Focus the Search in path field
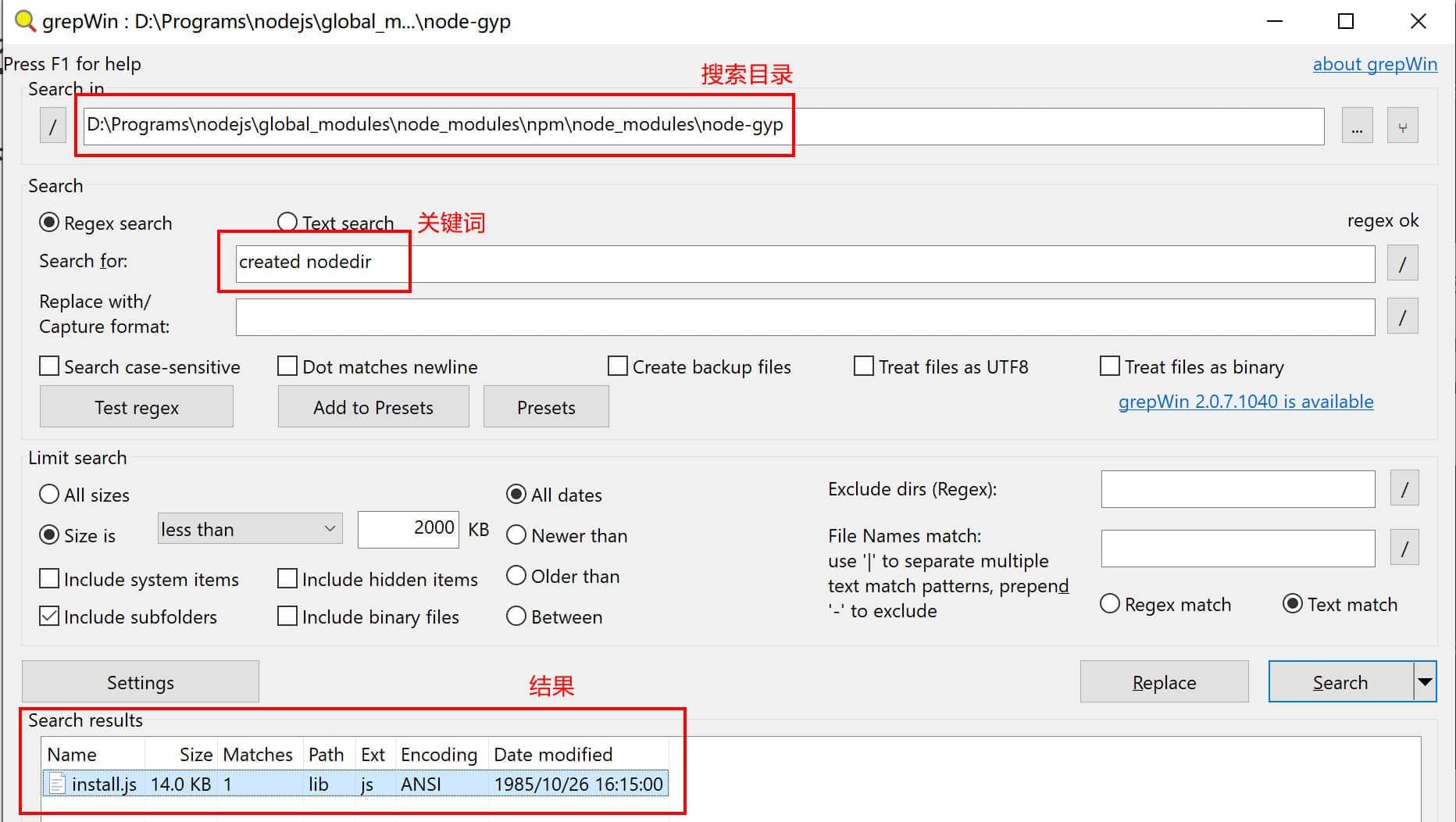 tap(703, 126)
